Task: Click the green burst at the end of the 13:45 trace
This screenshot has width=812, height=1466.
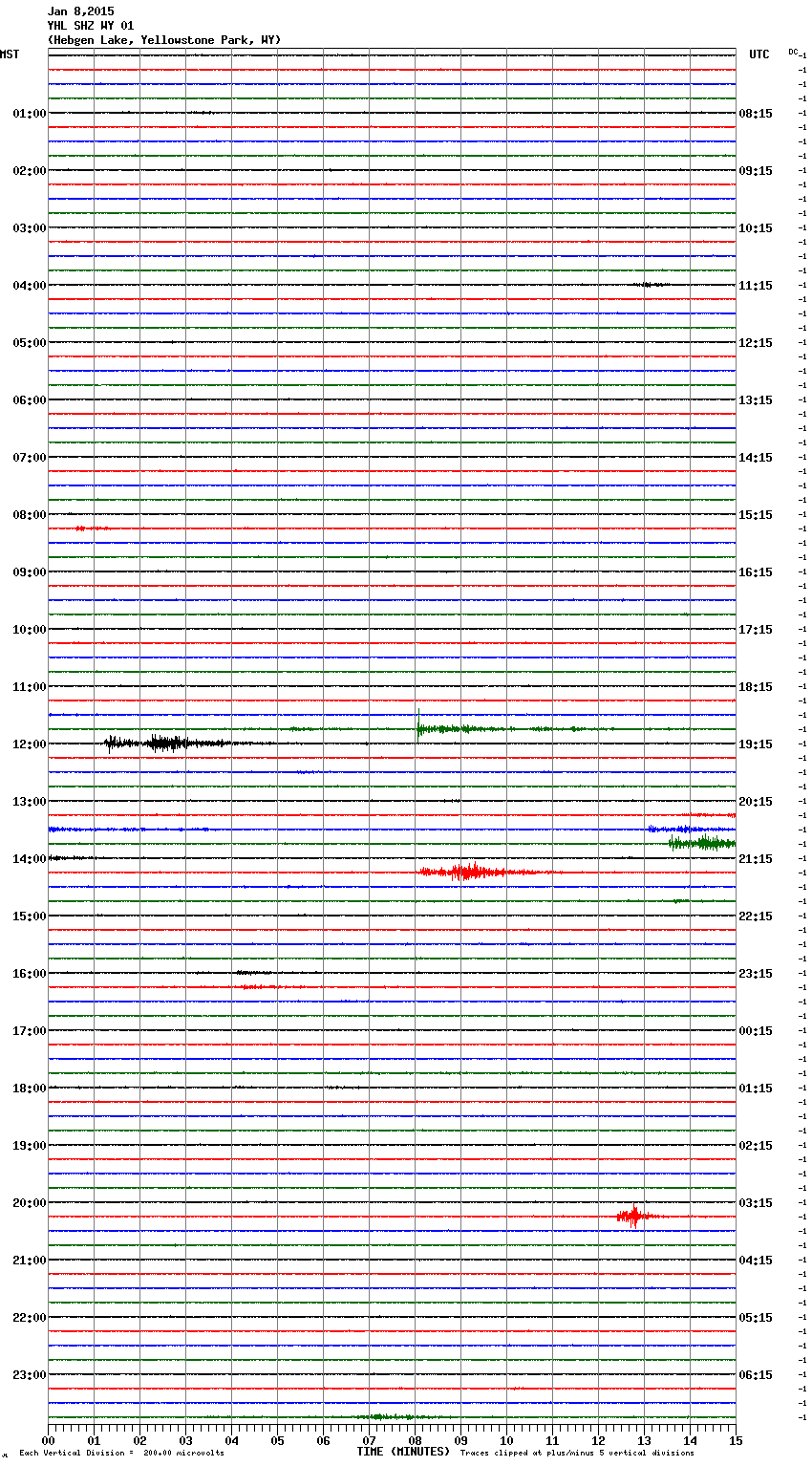Action: click(702, 842)
